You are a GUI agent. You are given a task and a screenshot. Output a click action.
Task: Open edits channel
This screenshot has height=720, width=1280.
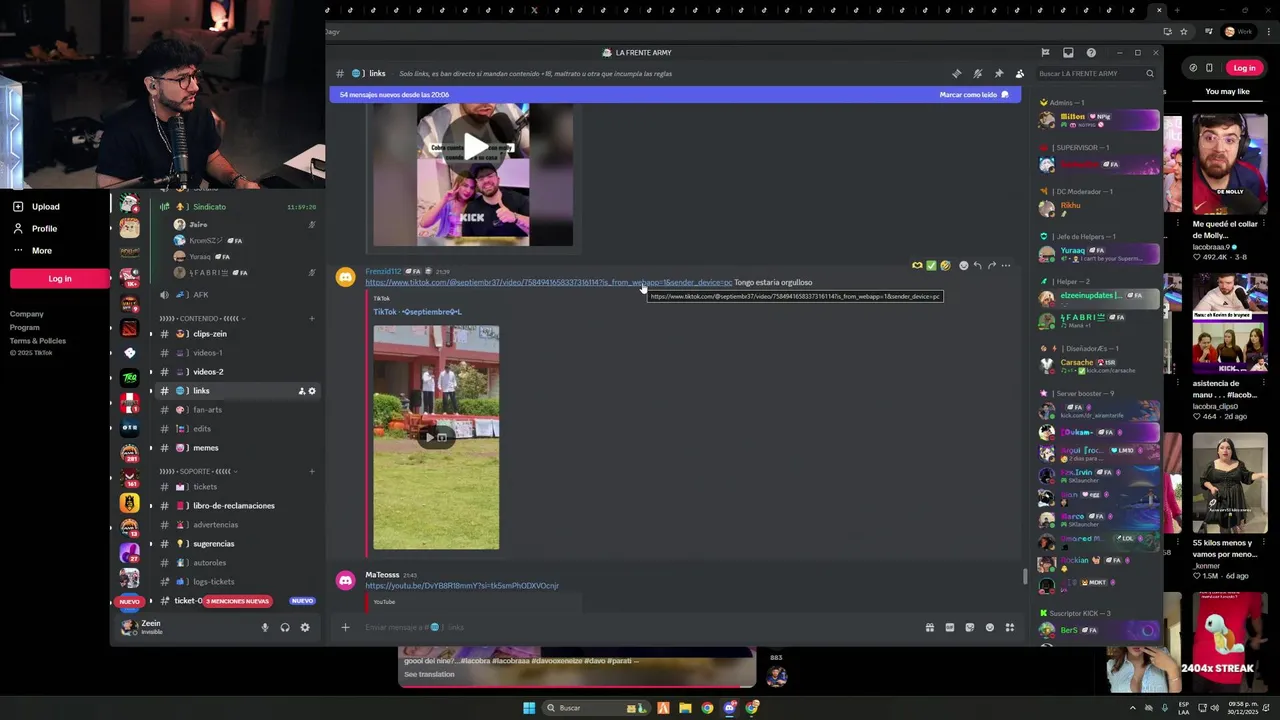(236, 429)
